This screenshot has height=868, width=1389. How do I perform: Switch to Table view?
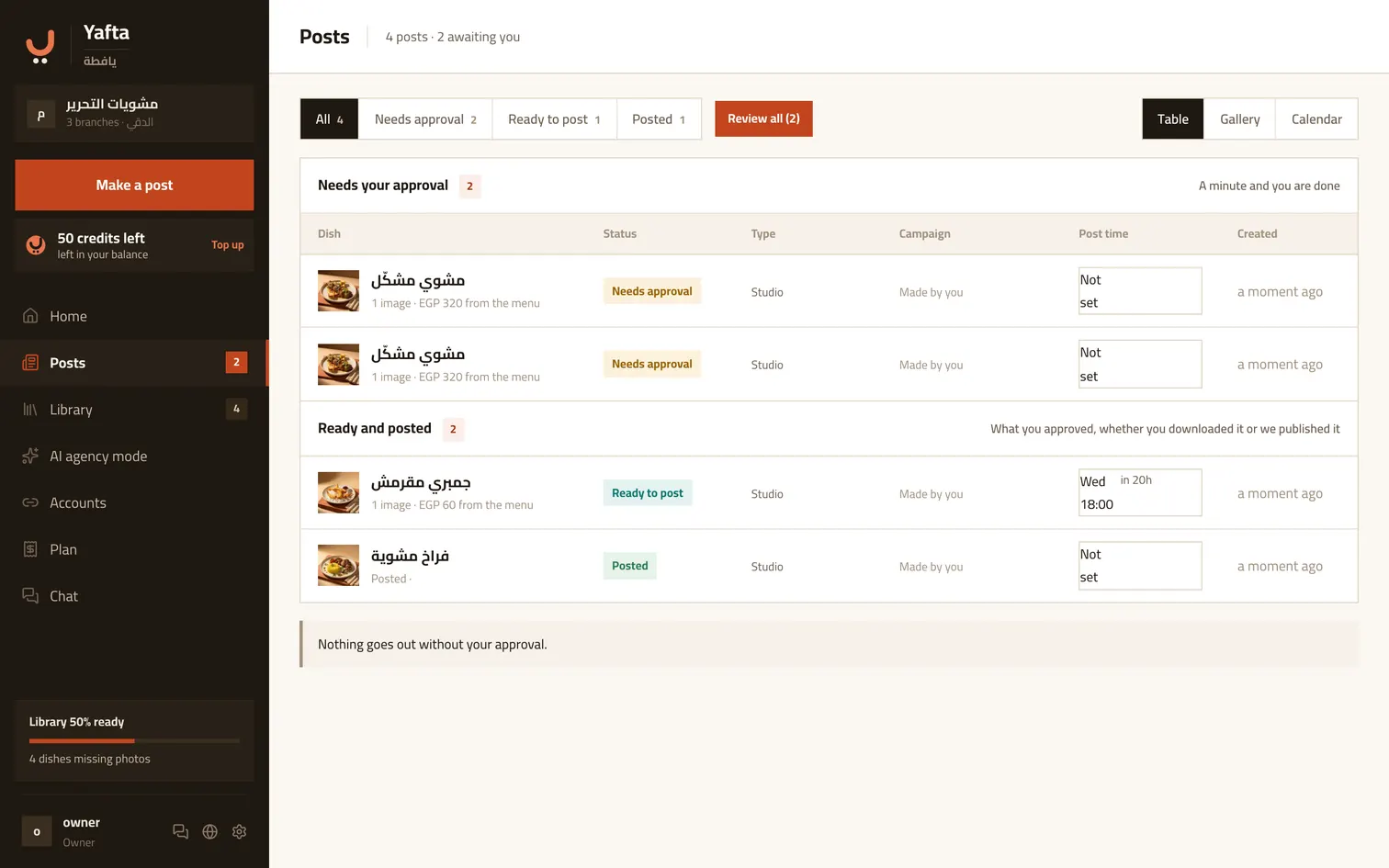click(1173, 119)
